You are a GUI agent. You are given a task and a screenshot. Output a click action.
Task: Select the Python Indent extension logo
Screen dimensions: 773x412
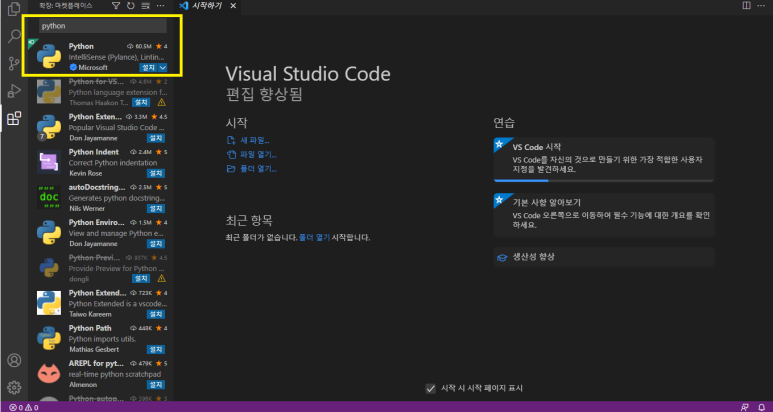(49, 162)
